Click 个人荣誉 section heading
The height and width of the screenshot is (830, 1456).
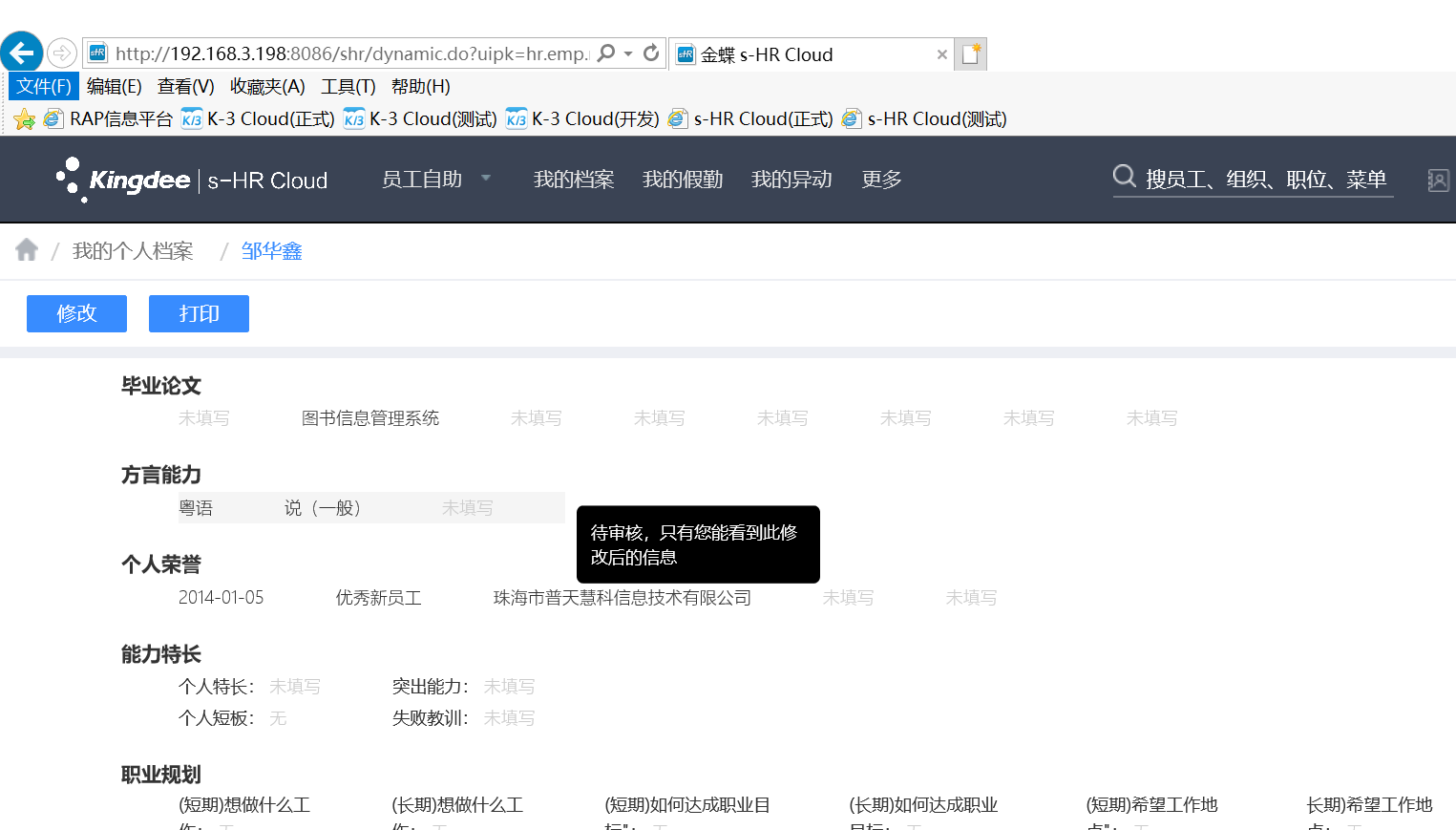tap(160, 564)
